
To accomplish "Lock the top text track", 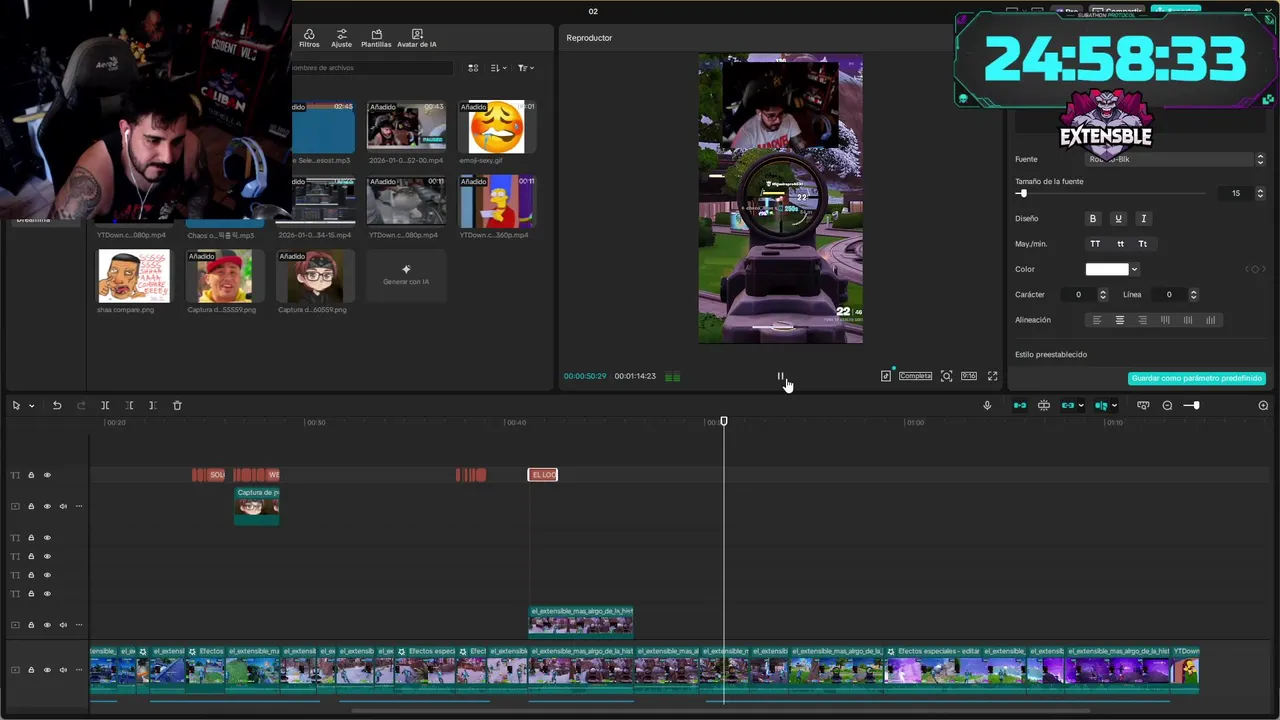I will tap(31, 475).
